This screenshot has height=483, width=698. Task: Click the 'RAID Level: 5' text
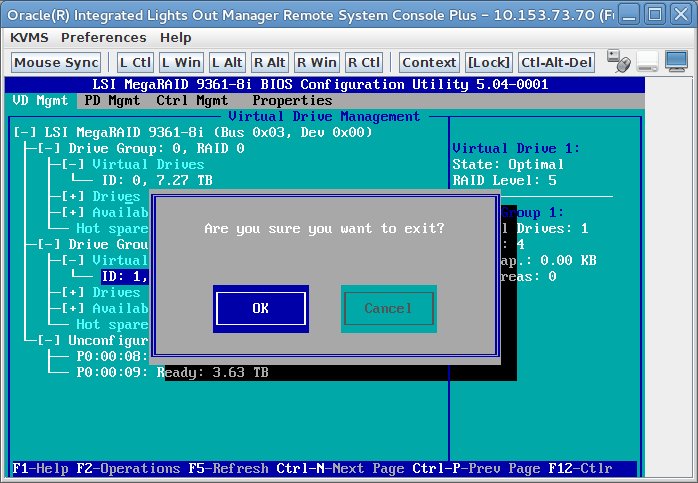504,180
